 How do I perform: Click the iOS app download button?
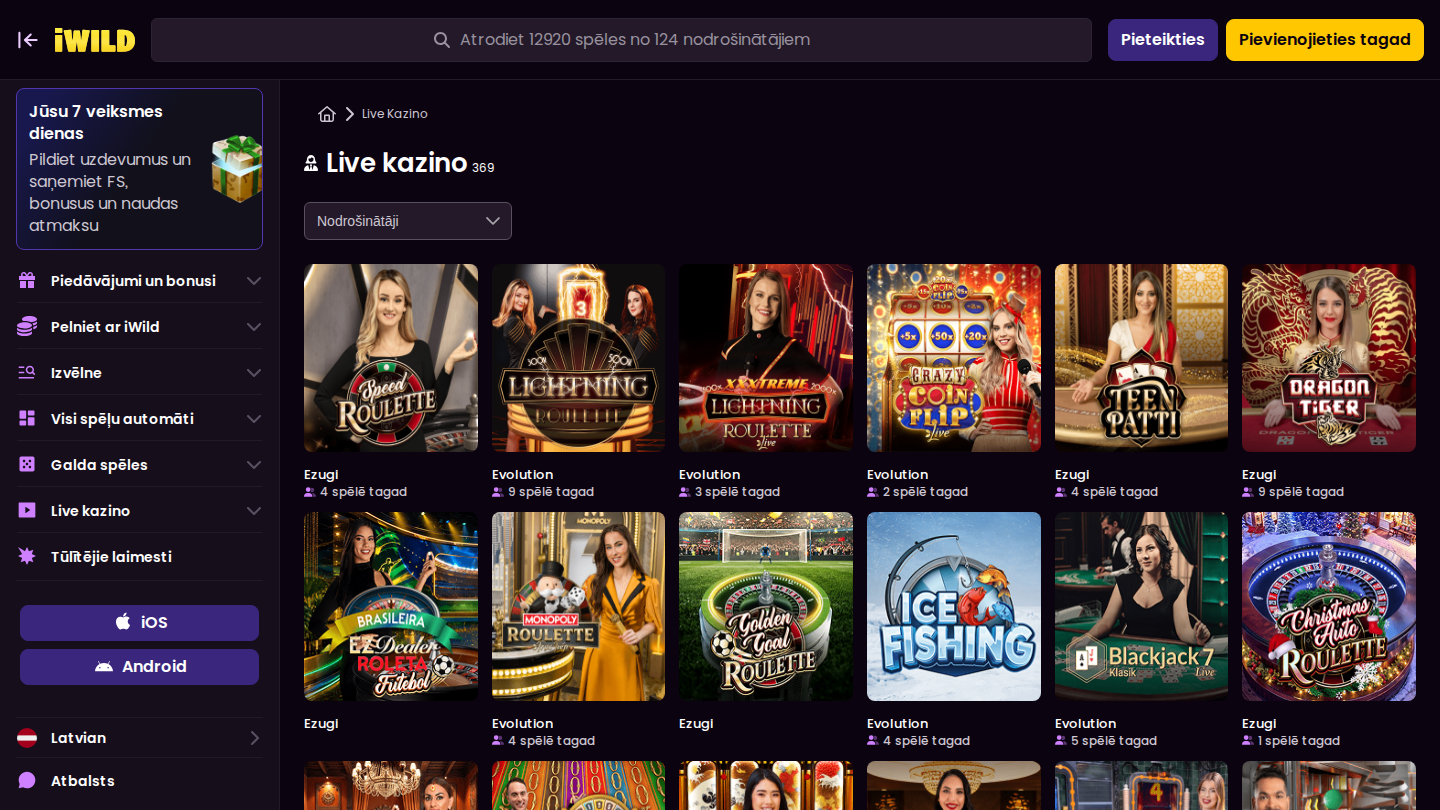pos(140,623)
